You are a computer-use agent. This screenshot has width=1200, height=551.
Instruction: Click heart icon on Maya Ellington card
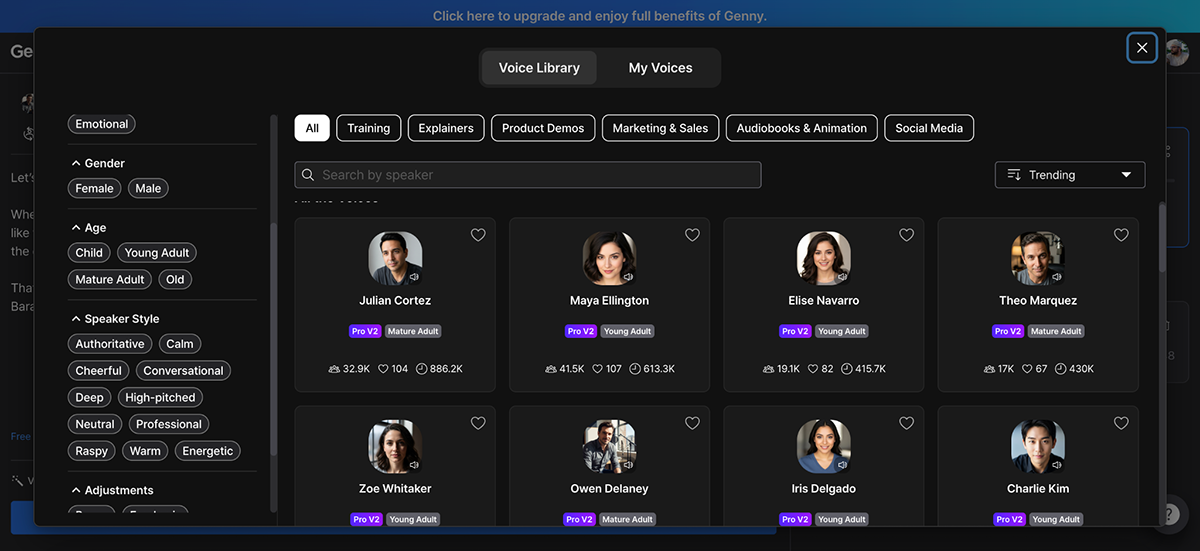point(692,235)
